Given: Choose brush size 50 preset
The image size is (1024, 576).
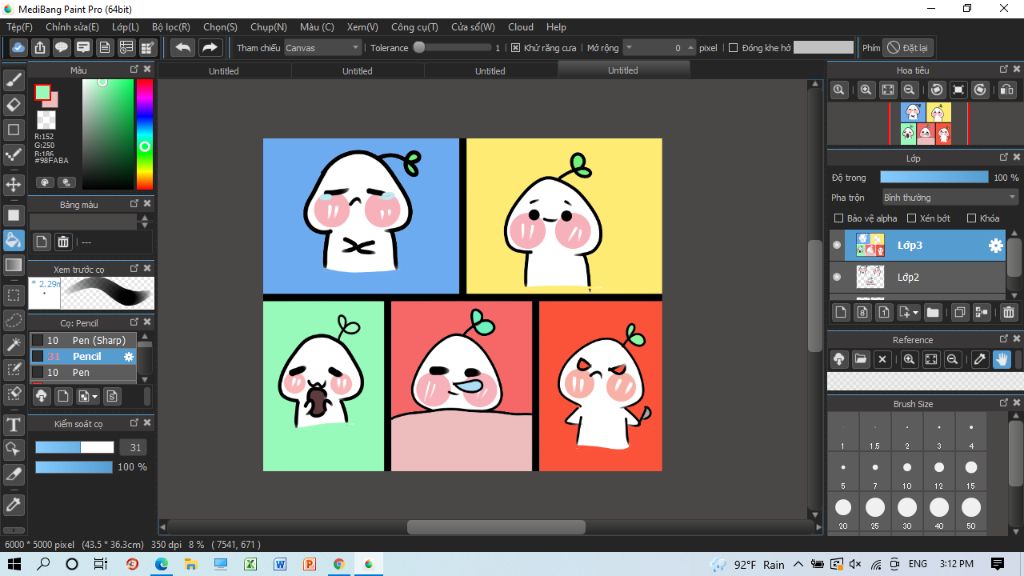Looking at the screenshot, I should point(971,513).
